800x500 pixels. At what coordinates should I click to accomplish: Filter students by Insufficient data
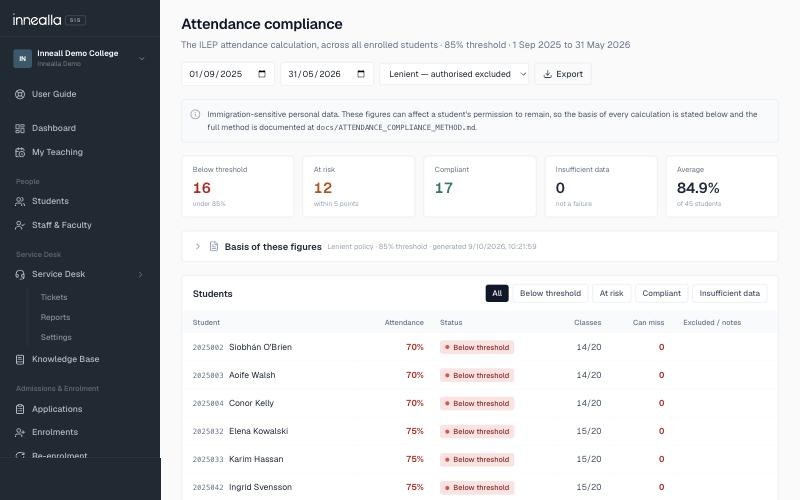(x=730, y=293)
